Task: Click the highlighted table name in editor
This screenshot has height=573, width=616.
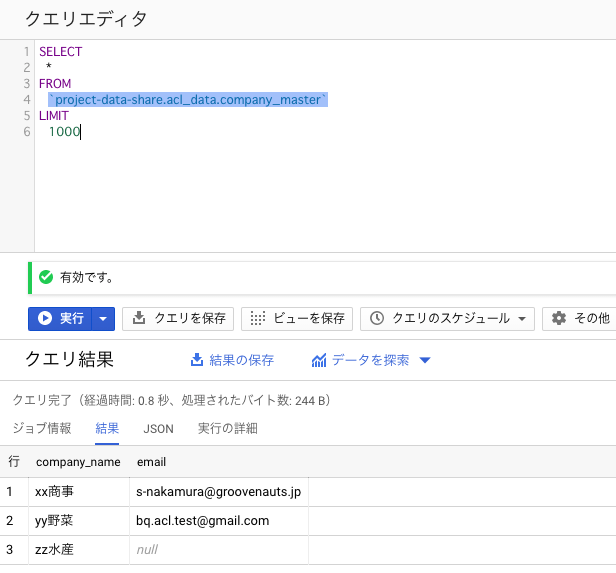Action: (188, 100)
